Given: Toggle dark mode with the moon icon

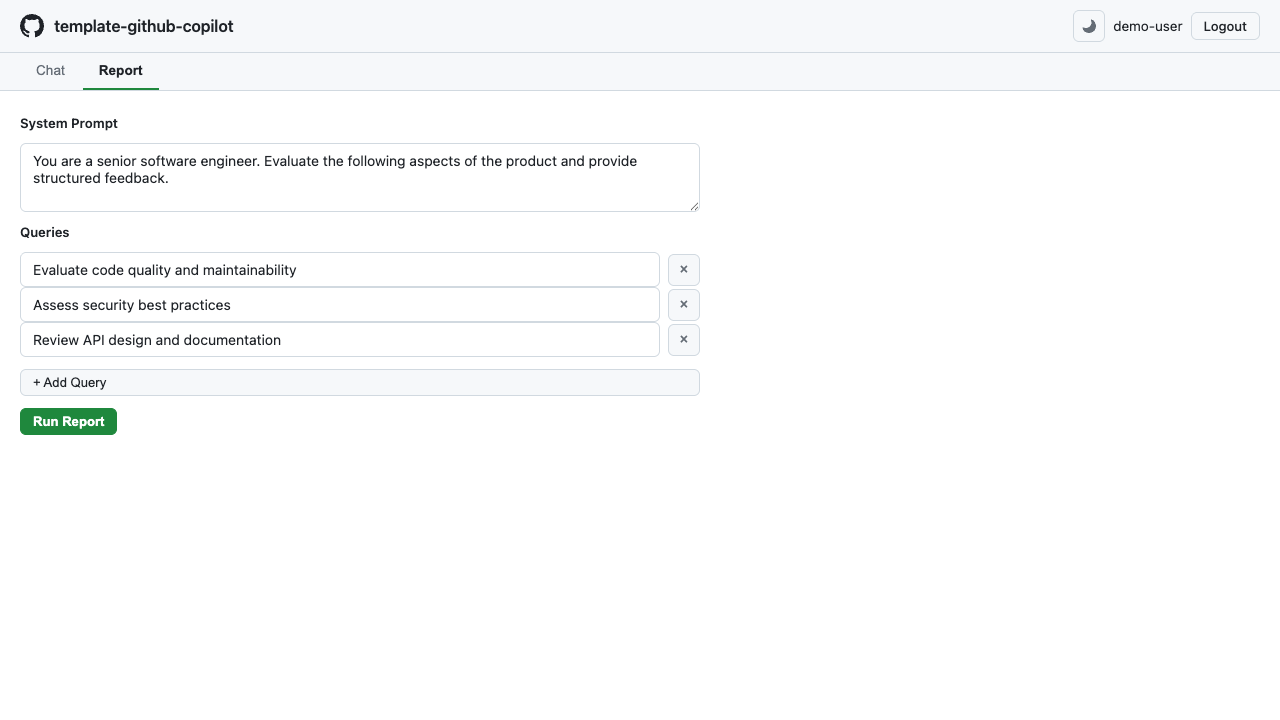Looking at the screenshot, I should point(1088,26).
